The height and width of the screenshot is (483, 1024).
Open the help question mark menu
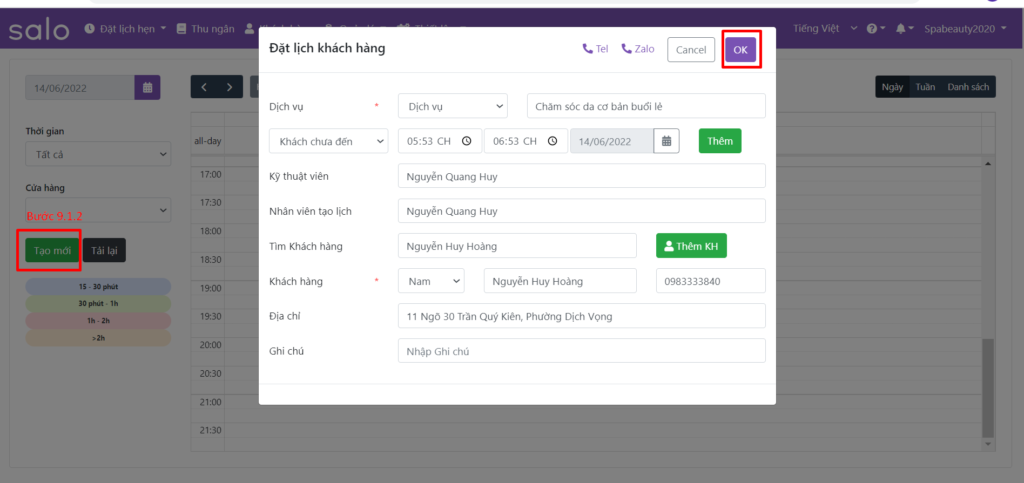pos(875,29)
